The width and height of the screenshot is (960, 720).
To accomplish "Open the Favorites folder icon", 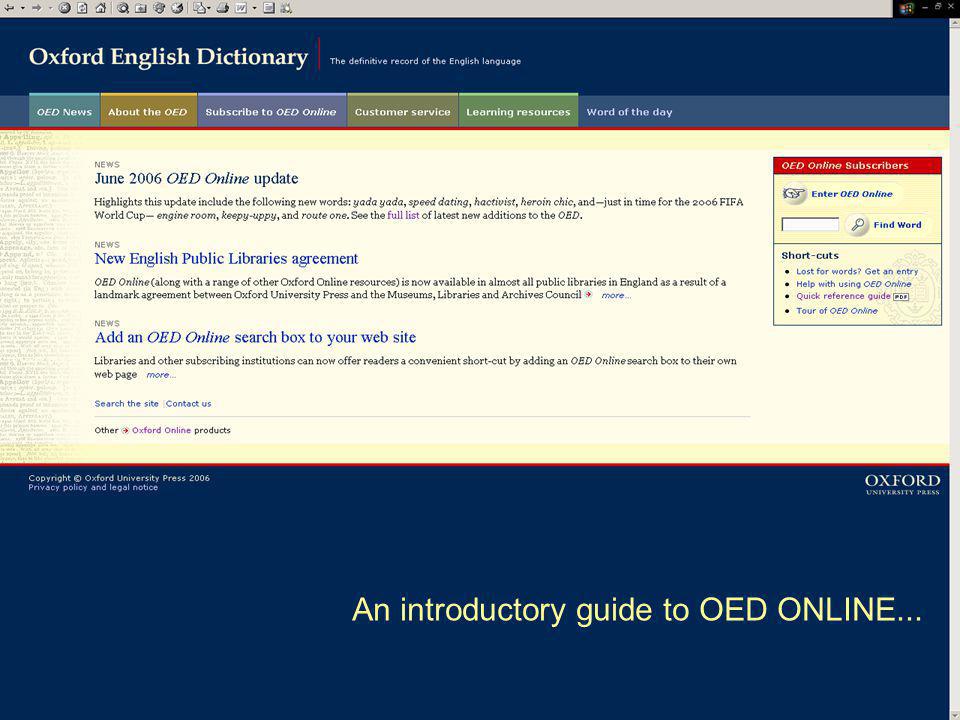I will 140,8.
